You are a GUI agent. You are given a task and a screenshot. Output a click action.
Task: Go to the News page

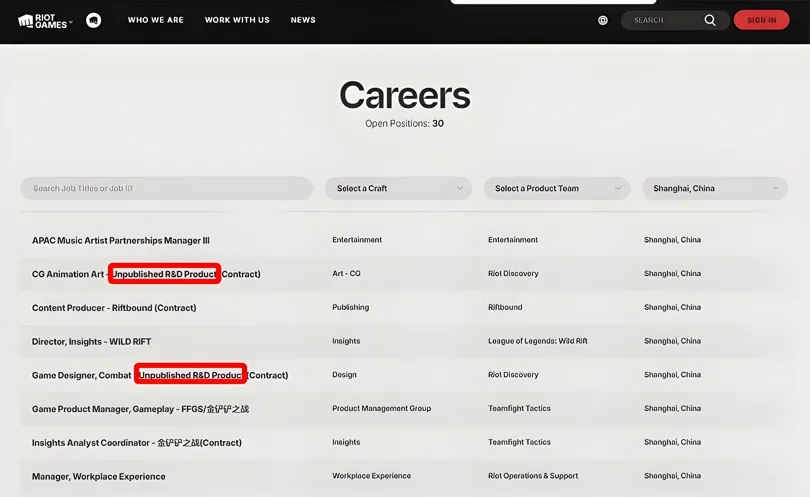pyautogui.click(x=303, y=20)
